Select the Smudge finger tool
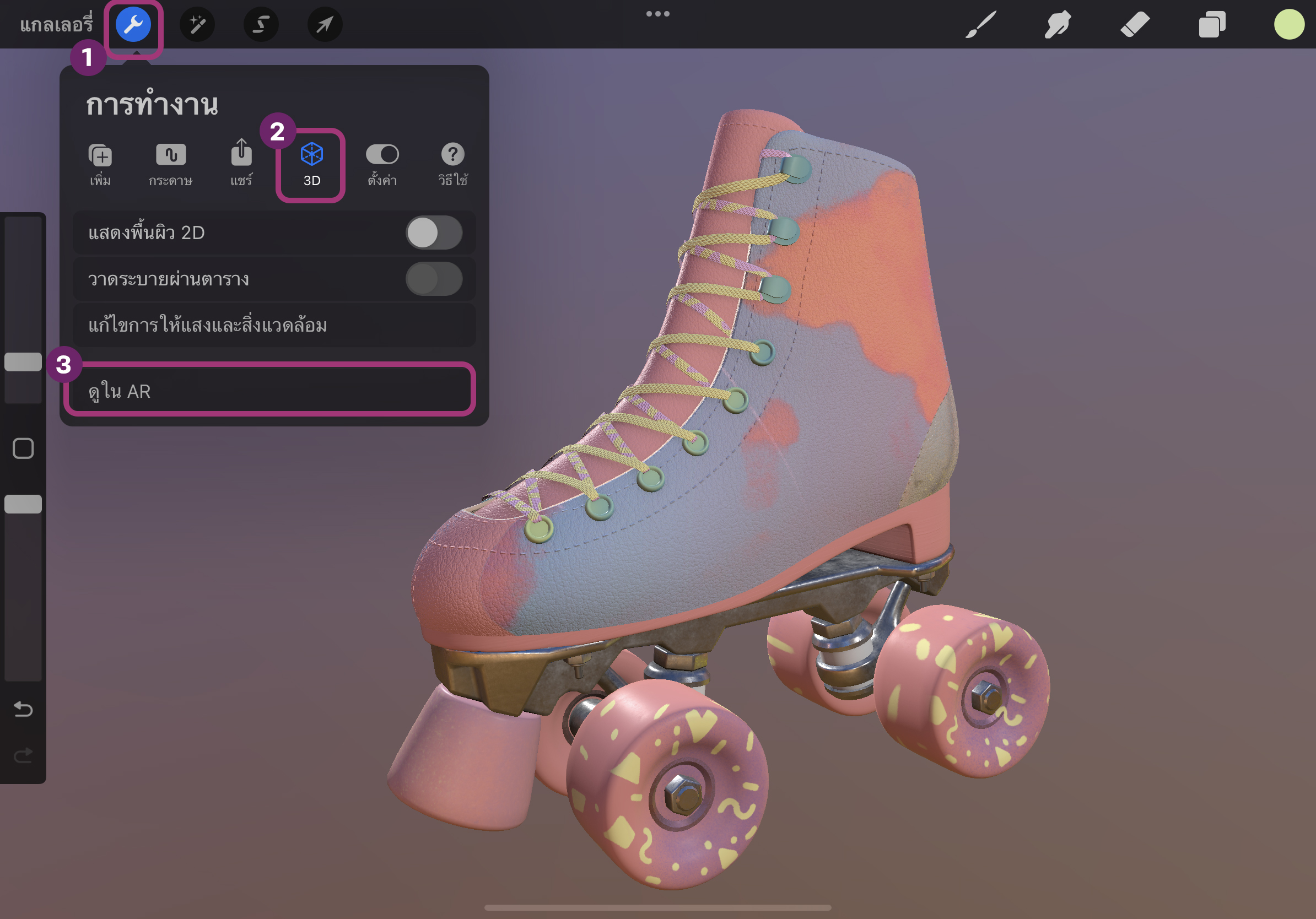Screen dimensions: 1316x919 pyautogui.click(x=1057, y=25)
